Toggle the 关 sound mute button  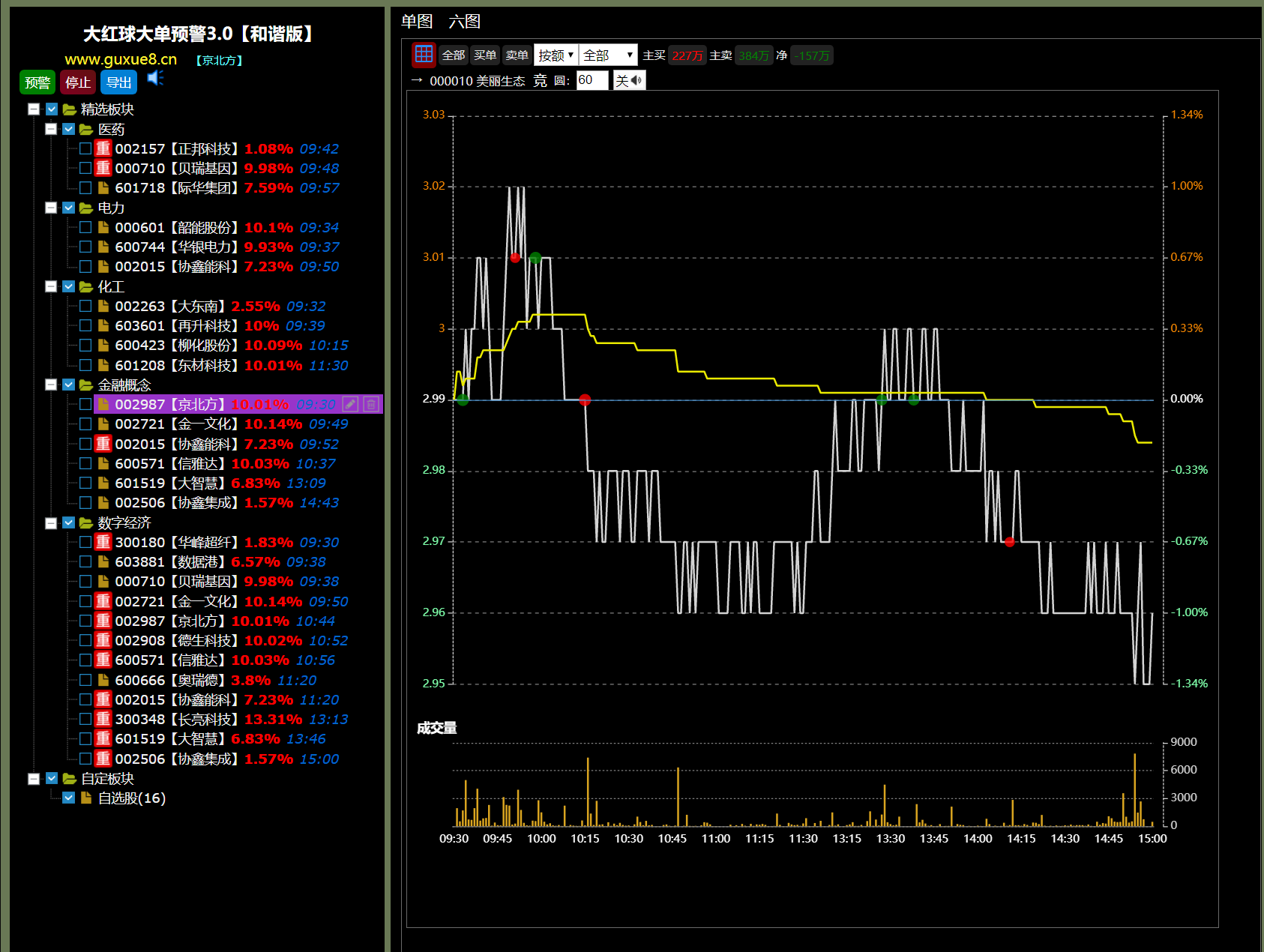629,81
